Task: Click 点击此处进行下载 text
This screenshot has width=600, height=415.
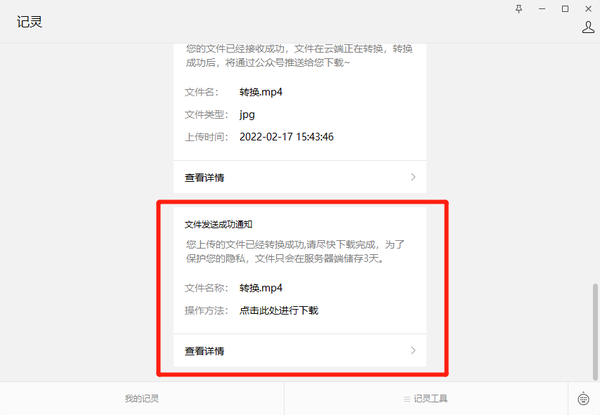Action: [x=279, y=310]
